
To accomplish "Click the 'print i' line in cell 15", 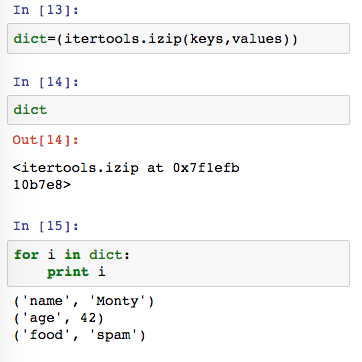I will 76,272.
